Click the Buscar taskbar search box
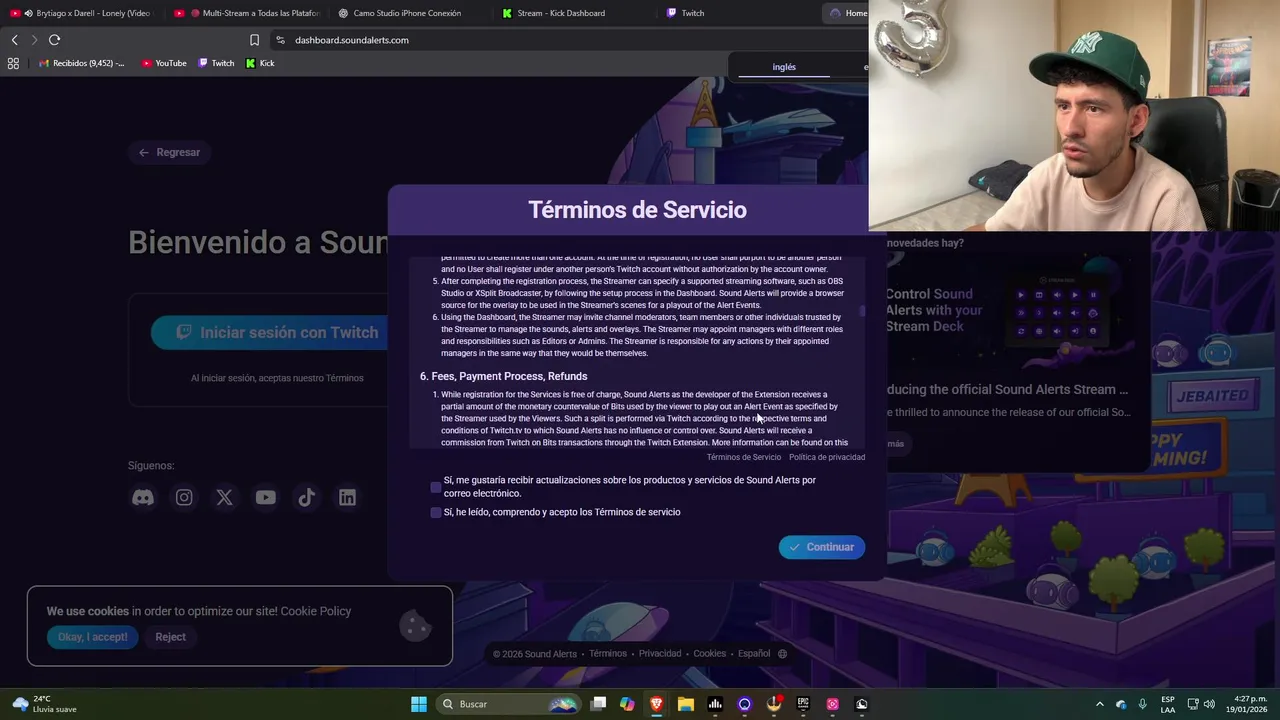 click(510, 704)
